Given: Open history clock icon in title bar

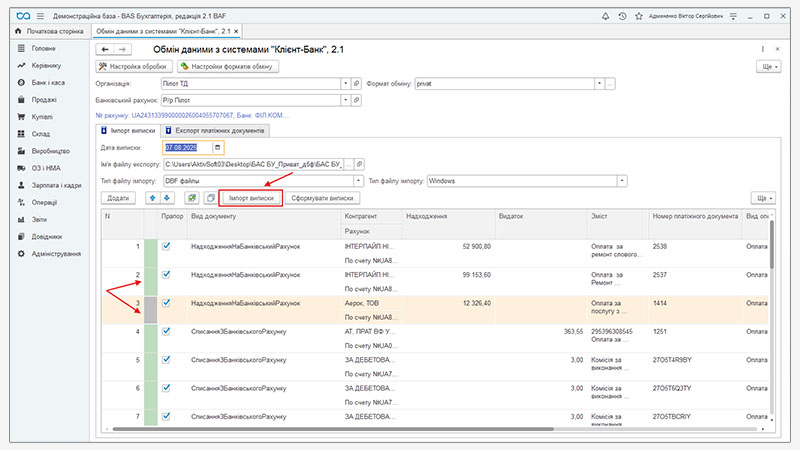Looking at the screenshot, I should pyautogui.click(x=624, y=17).
